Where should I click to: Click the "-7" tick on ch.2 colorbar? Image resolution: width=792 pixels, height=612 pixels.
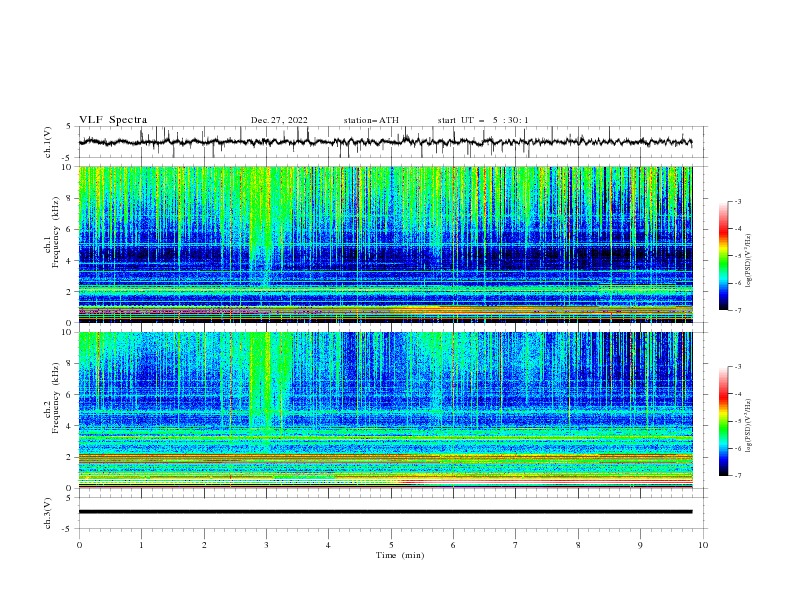tap(737, 475)
